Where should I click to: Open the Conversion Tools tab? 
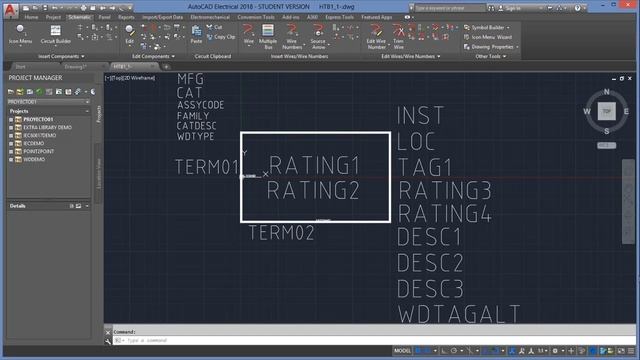(256, 17)
